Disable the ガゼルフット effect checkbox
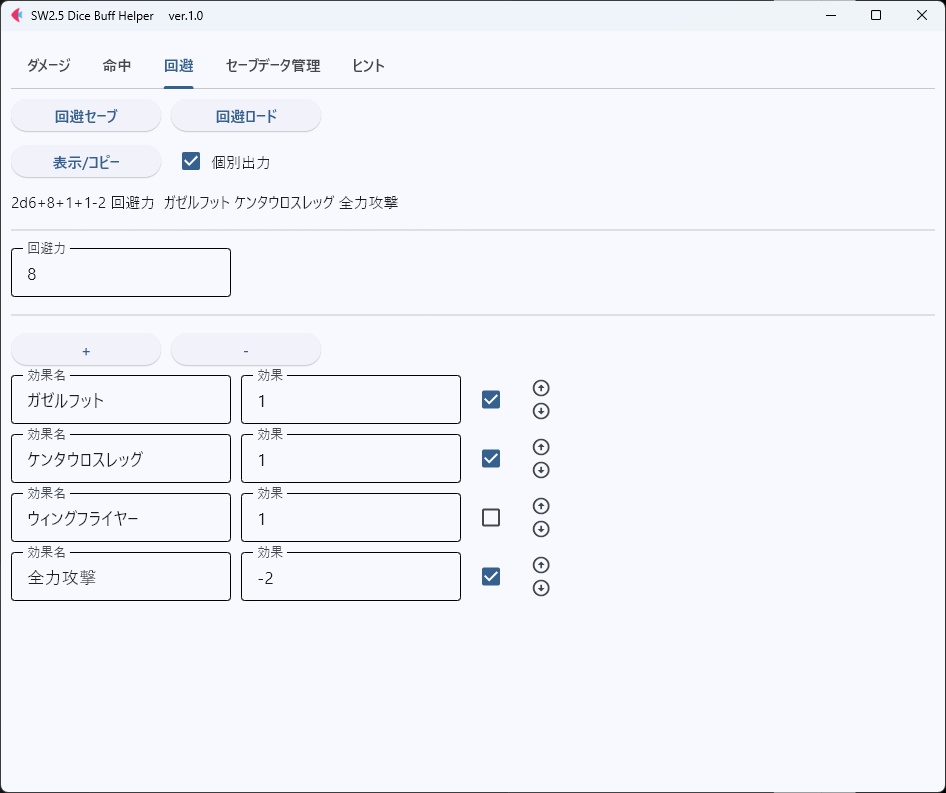This screenshot has width=946, height=793. 490,399
